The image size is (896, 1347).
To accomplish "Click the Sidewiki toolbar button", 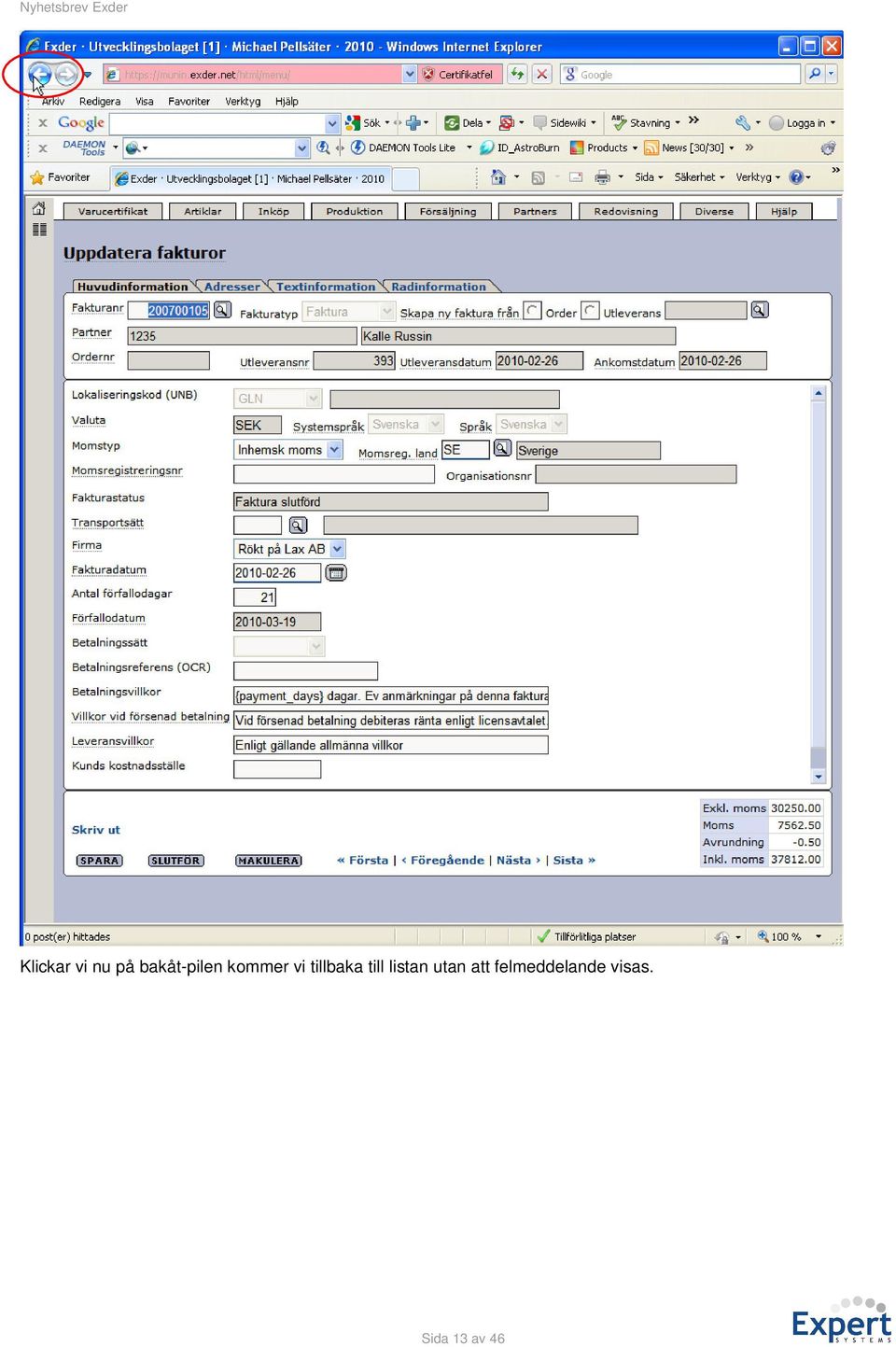I will coord(564,122).
